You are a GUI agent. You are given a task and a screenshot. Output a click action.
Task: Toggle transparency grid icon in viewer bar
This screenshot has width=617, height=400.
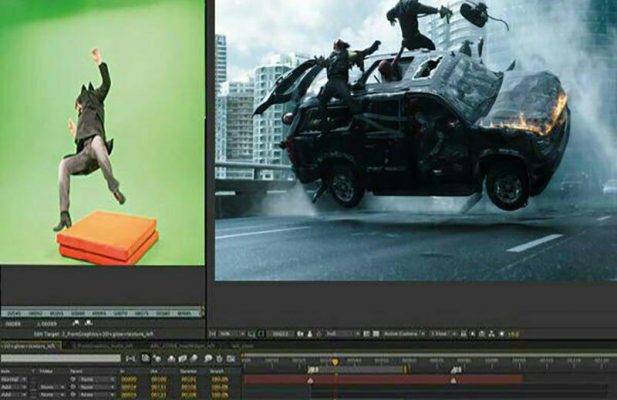tap(375, 334)
